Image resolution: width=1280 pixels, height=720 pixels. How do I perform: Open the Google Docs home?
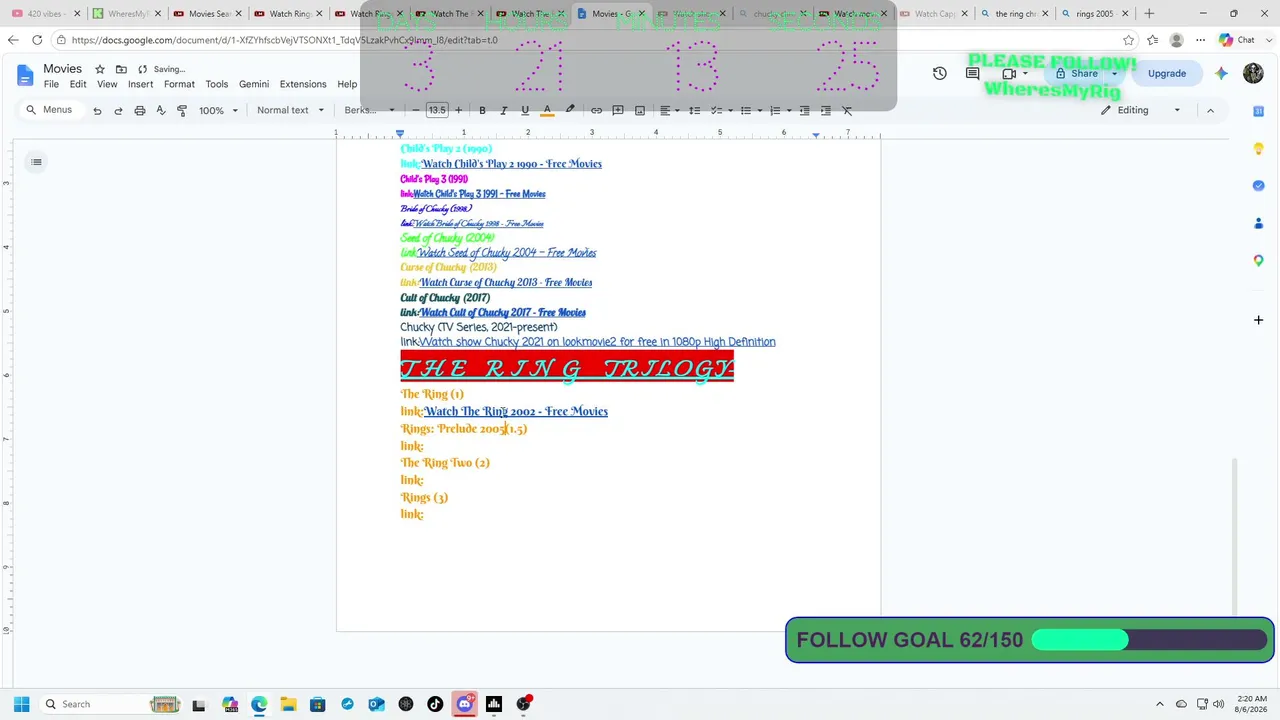coord(25,75)
